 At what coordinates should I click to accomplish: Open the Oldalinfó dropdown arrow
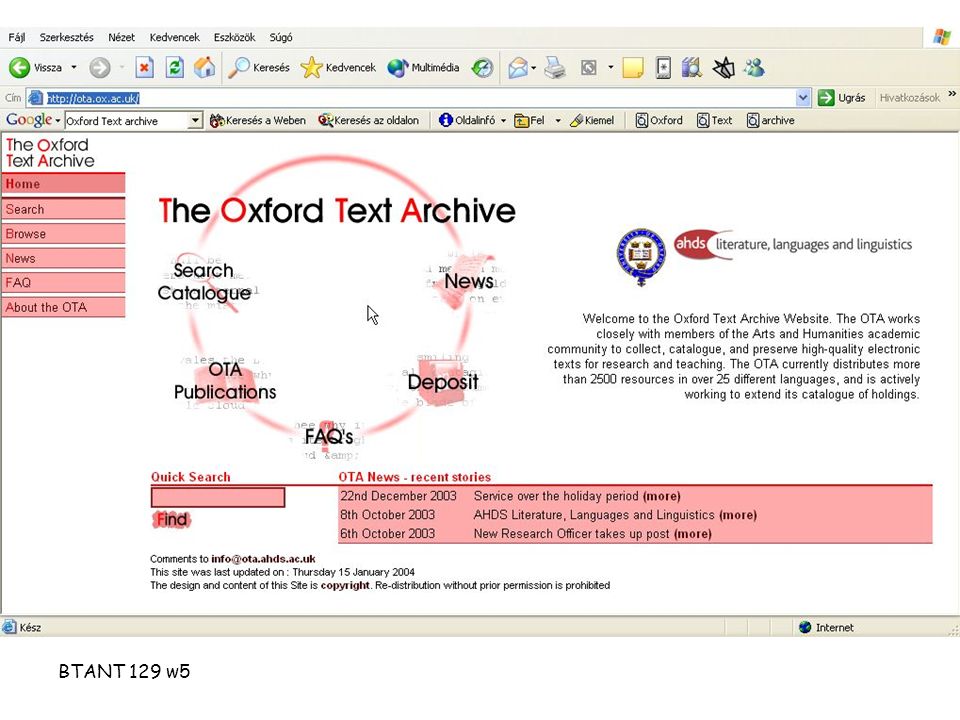pyautogui.click(x=503, y=121)
